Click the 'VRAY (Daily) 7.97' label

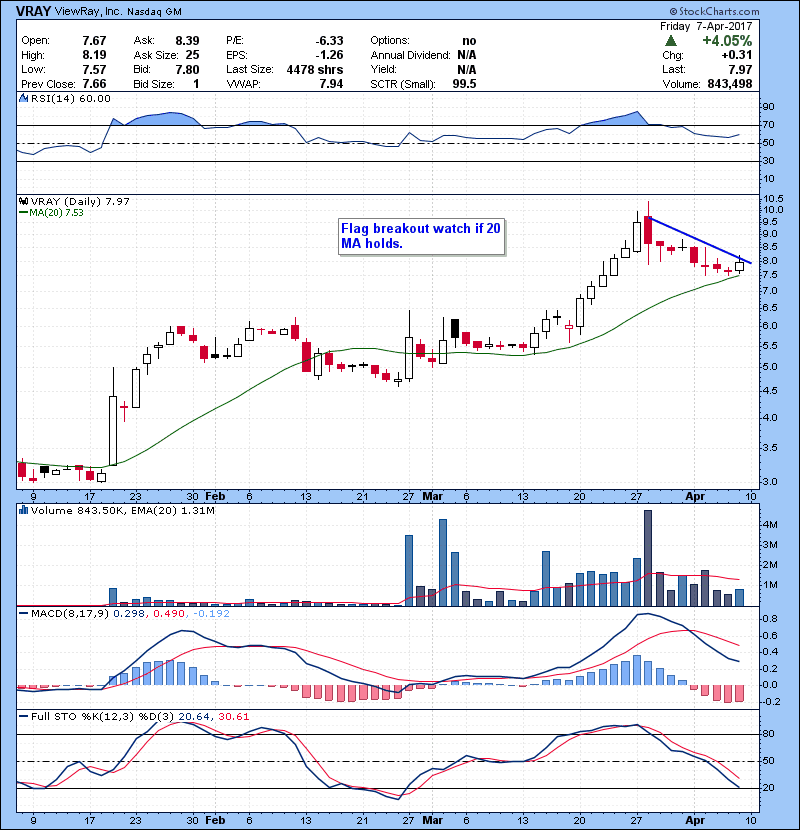pyautogui.click(x=80, y=201)
